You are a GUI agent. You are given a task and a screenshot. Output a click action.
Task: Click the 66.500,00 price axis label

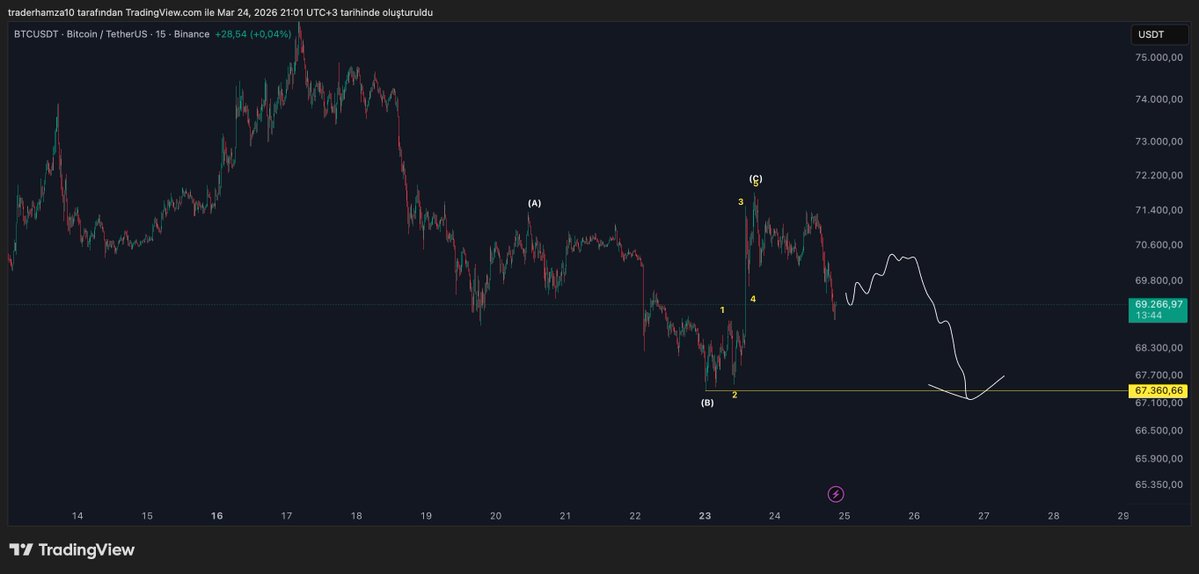pos(1160,431)
